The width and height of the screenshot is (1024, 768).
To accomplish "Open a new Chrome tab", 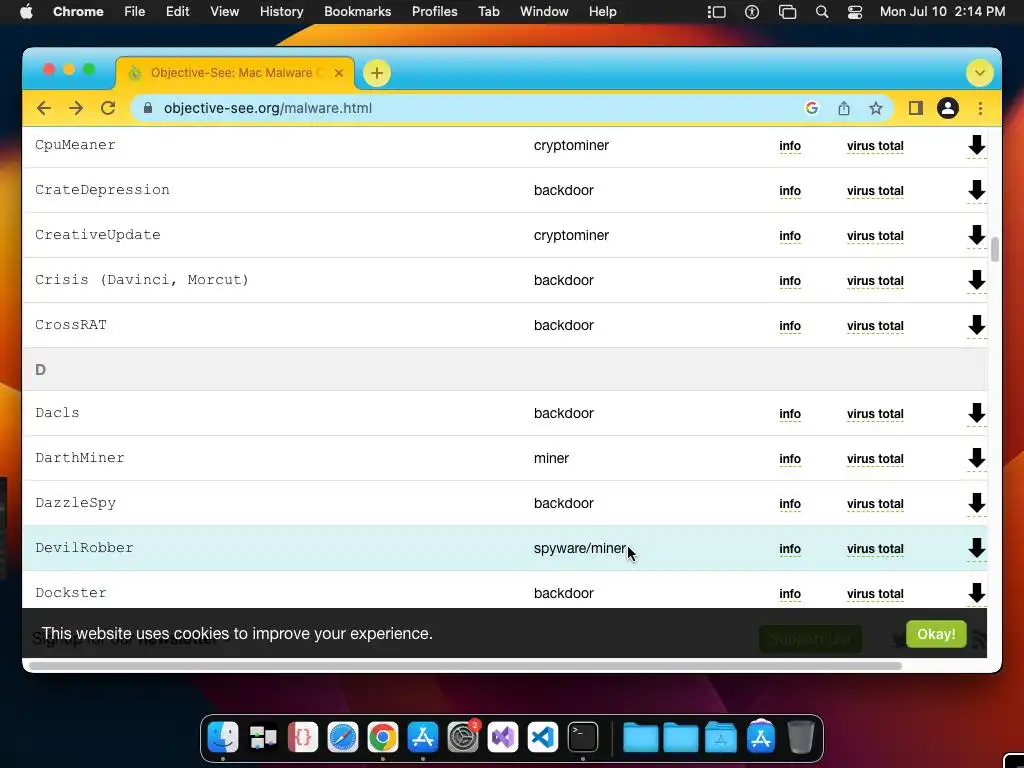I will (377, 72).
